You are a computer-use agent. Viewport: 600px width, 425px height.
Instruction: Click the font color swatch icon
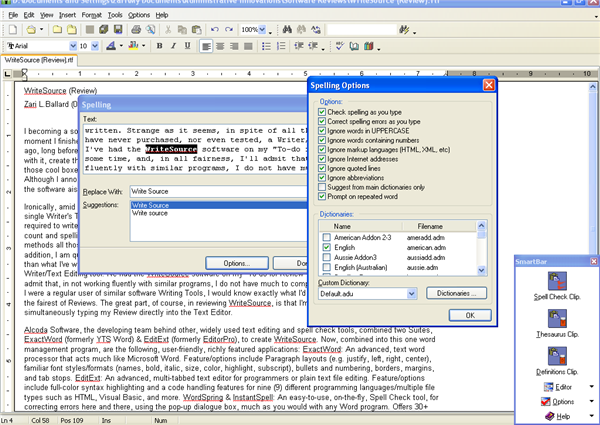[111, 46]
